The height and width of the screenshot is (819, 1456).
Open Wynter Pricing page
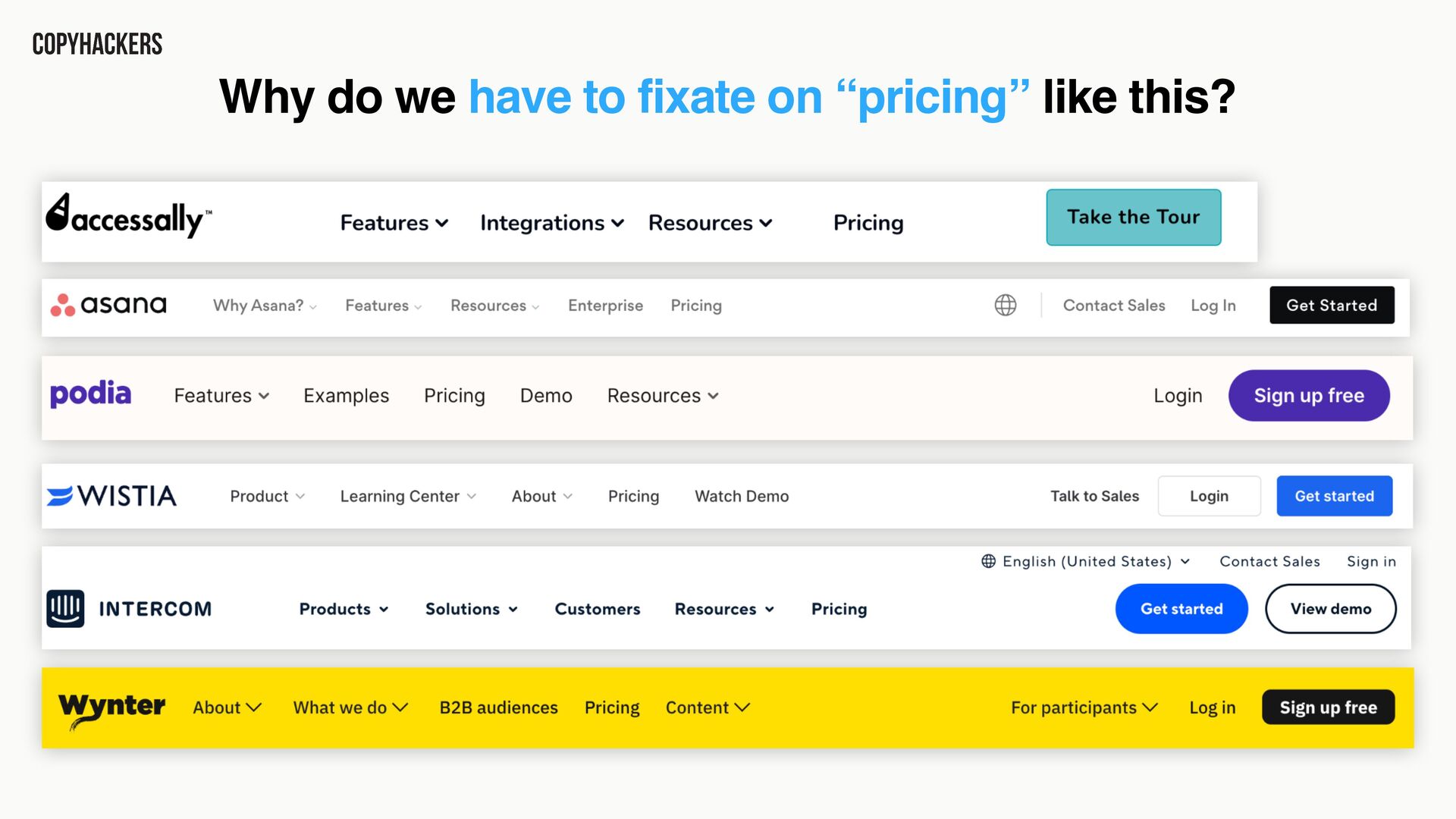coord(612,708)
